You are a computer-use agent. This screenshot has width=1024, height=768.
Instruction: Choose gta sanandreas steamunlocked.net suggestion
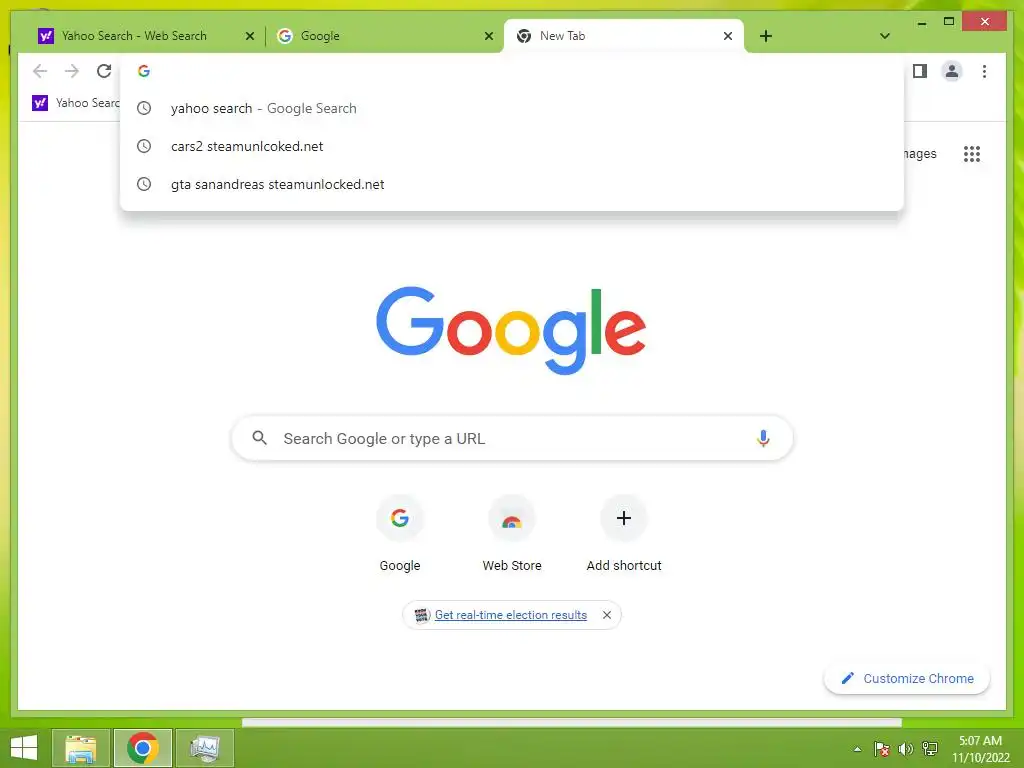tap(512, 184)
